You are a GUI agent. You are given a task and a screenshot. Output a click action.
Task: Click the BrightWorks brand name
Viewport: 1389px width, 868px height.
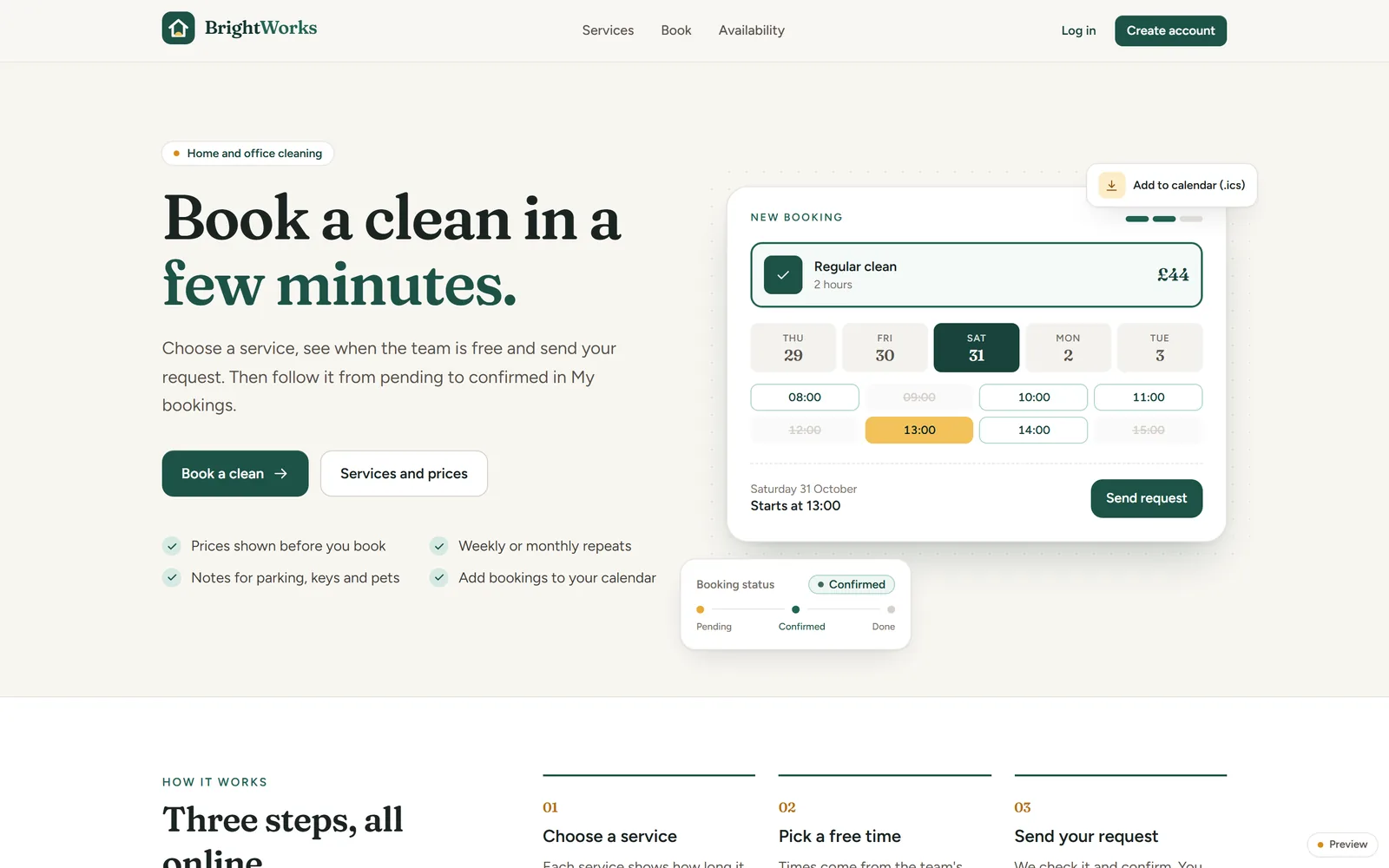tap(260, 28)
